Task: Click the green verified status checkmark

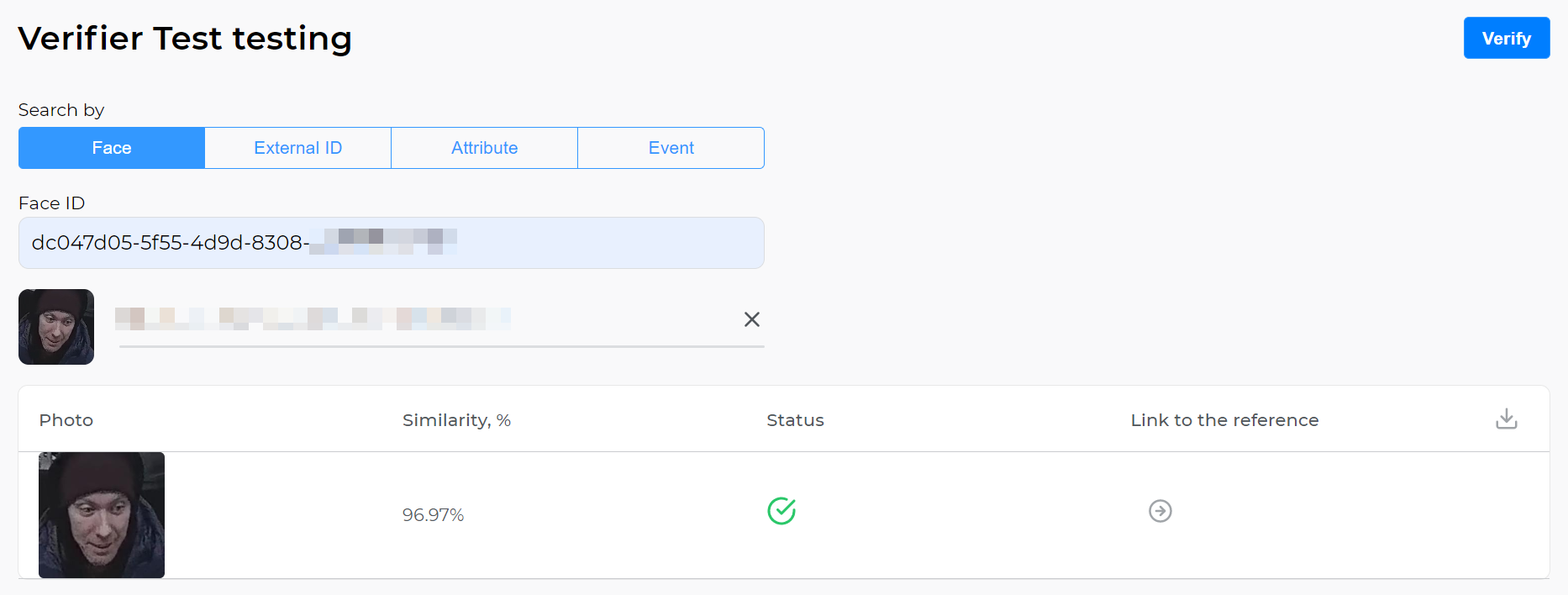Action: [781, 510]
